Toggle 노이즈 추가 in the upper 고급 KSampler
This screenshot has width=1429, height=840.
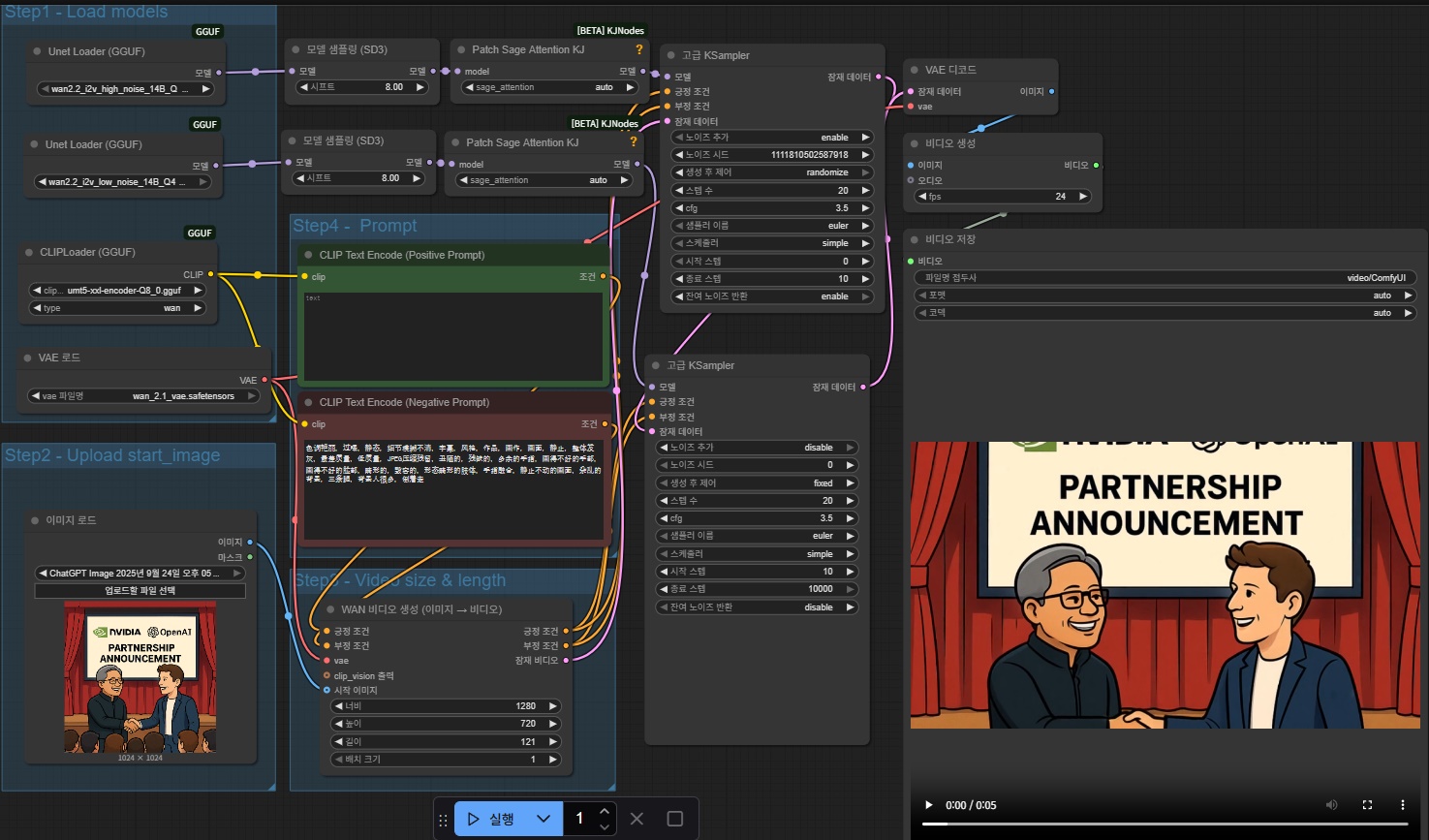(x=772, y=138)
